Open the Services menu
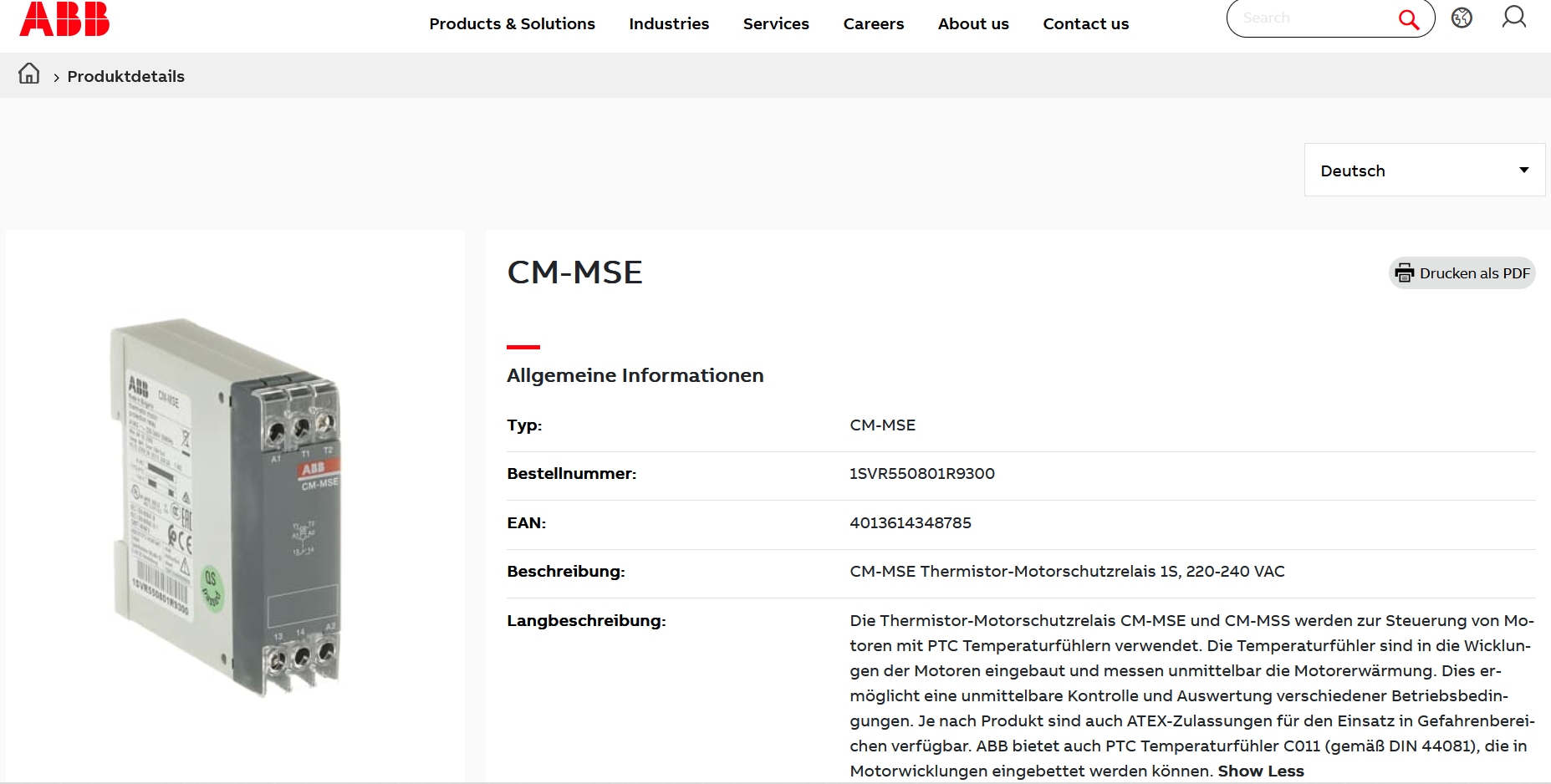This screenshot has width=1551, height=784. tap(776, 24)
